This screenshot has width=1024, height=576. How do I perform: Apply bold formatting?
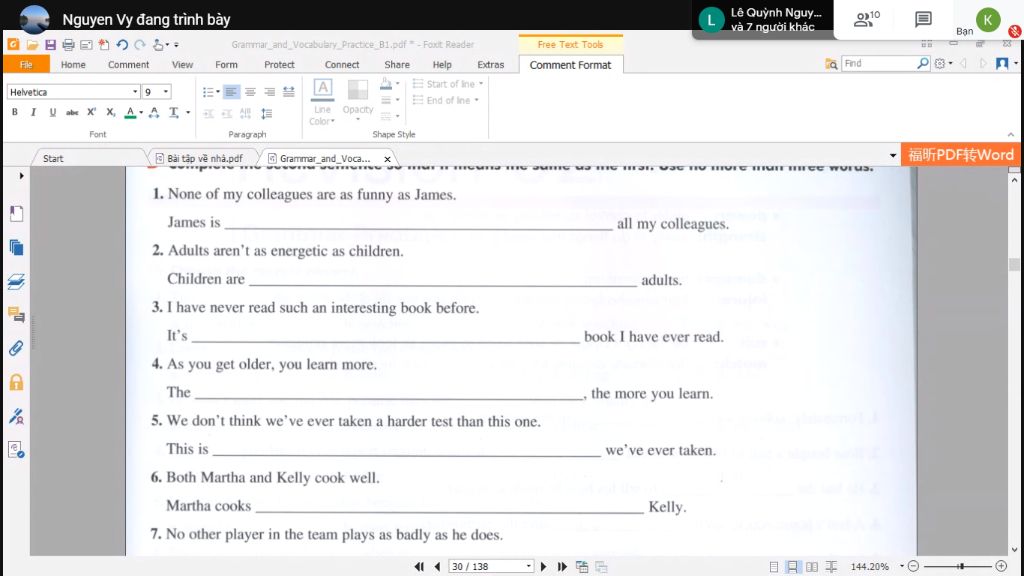point(15,112)
